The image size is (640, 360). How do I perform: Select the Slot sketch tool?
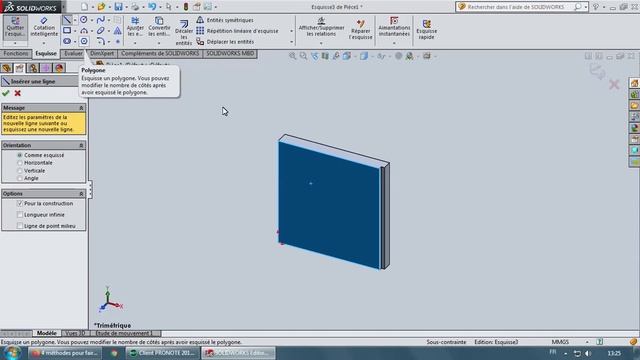pyautogui.click(x=67, y=41)
